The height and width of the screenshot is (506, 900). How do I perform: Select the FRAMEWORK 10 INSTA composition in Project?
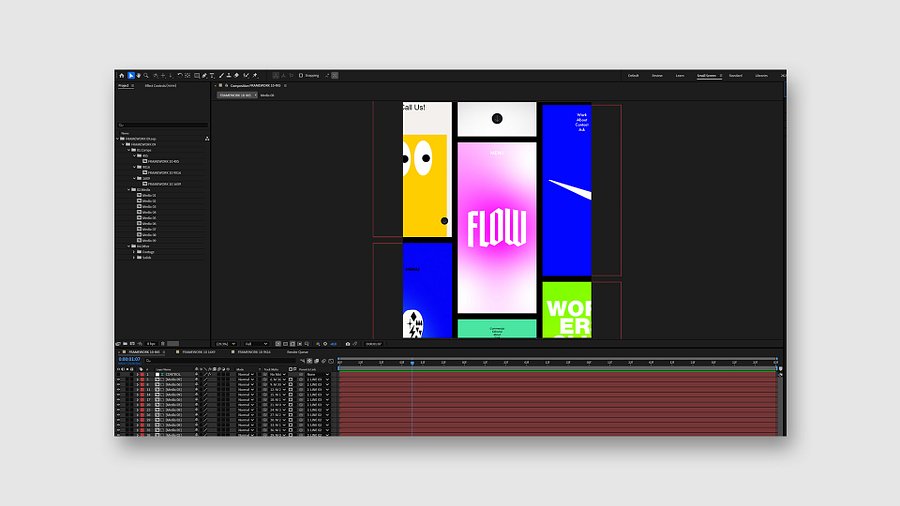tap(164, 173)
